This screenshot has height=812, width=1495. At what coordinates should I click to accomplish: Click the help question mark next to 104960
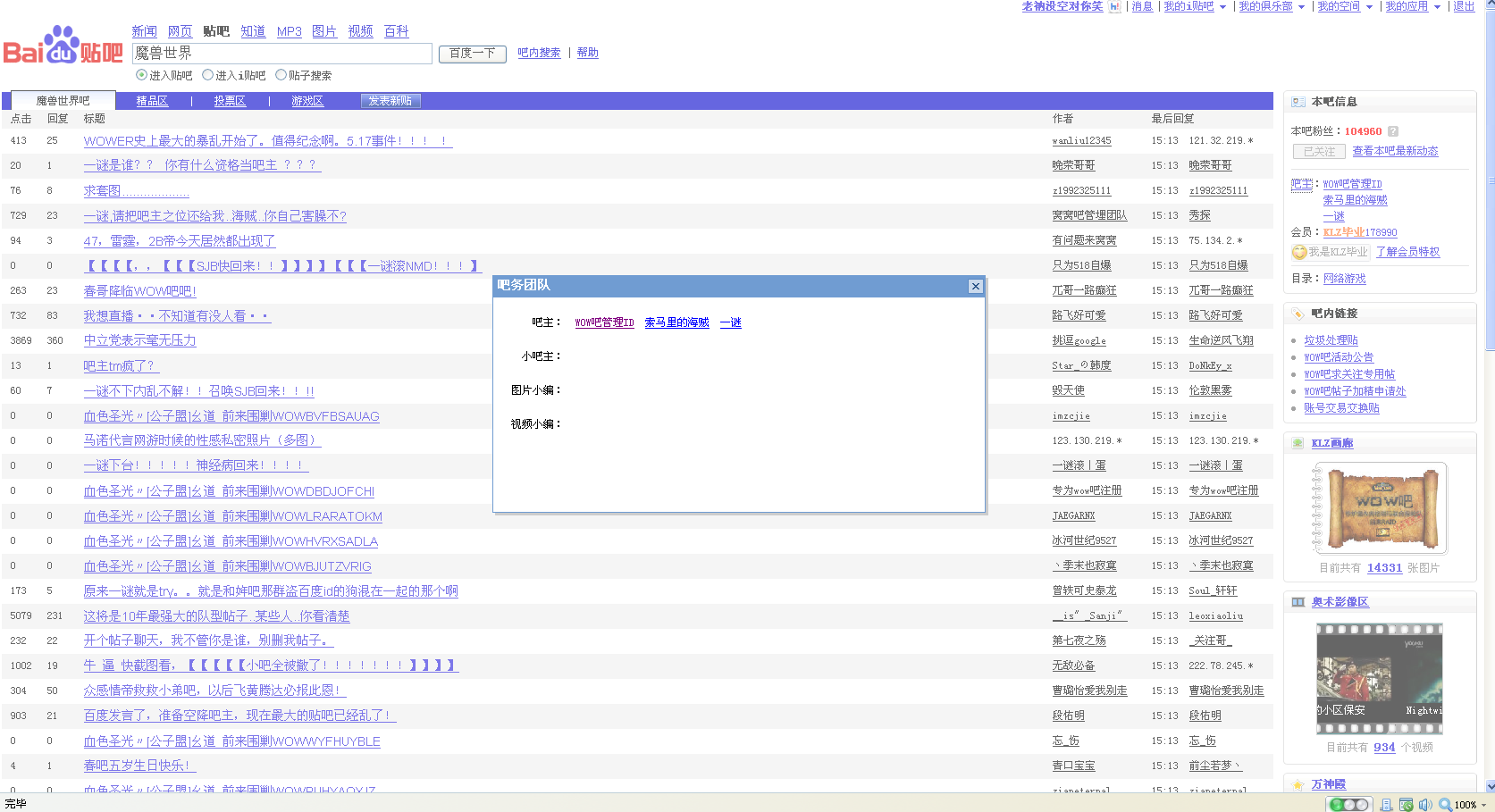coord(1393,131)
